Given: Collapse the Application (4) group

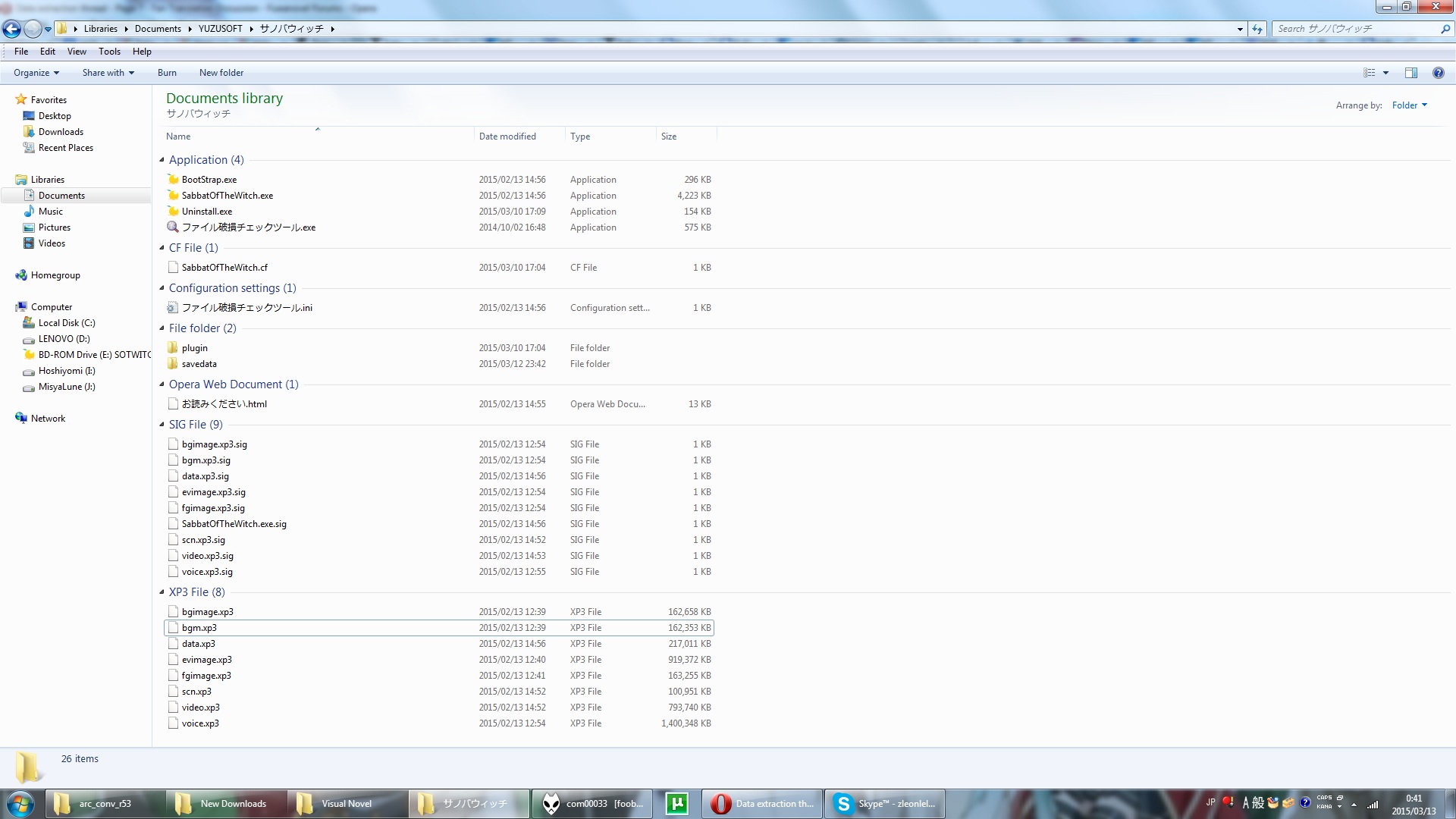Looking at the screenshot, I should click(162, 160).
